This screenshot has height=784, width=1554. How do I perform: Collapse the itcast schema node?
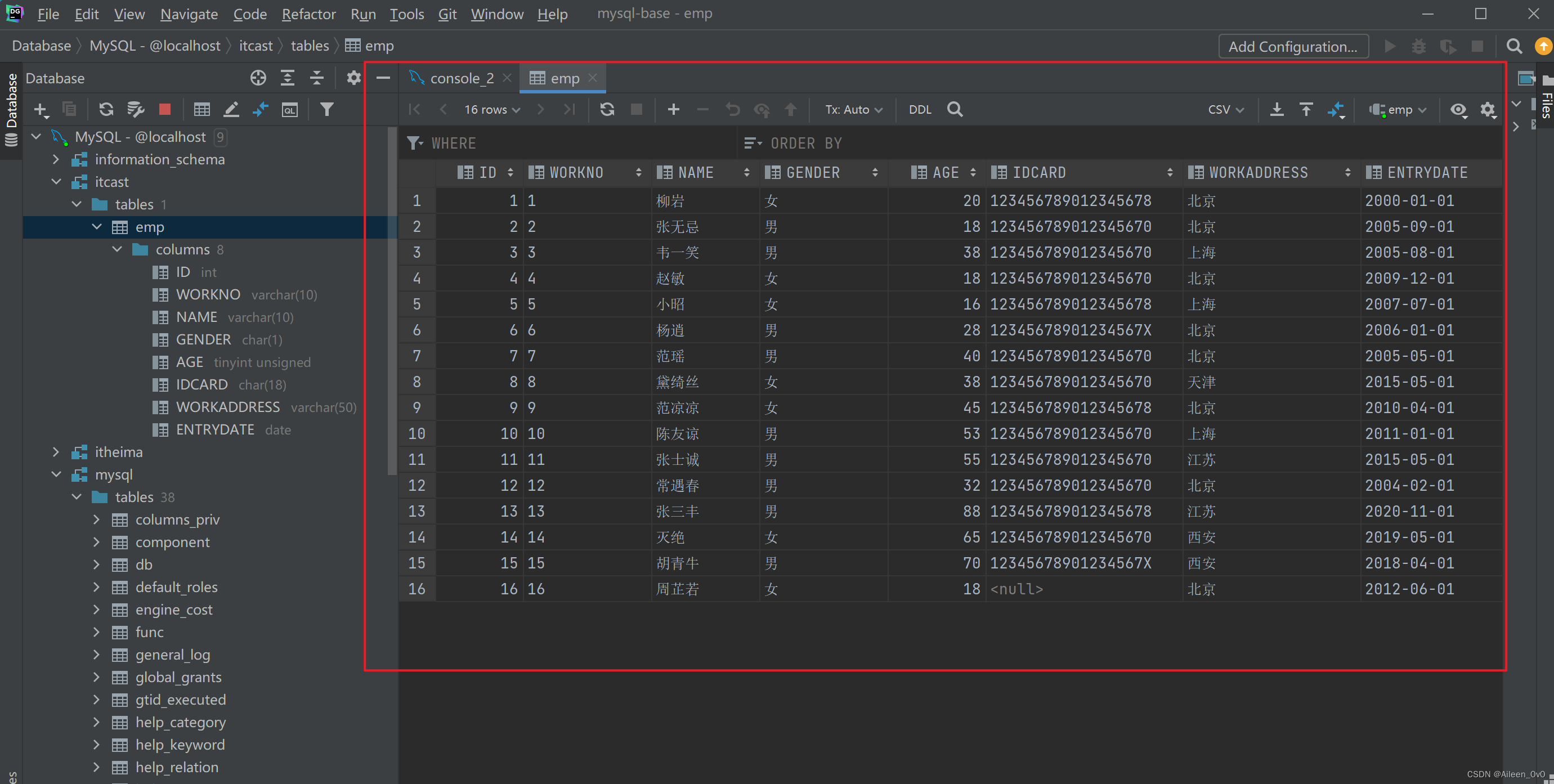(x=57, y=182)
